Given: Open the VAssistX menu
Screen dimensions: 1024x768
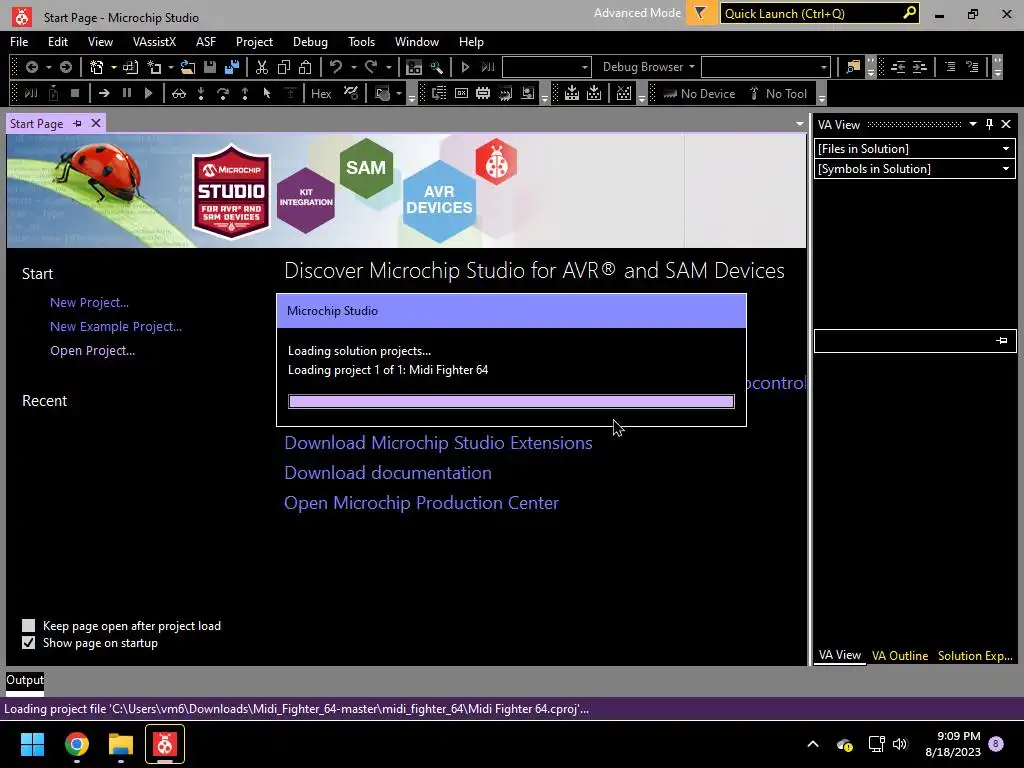Looking at the screenshot, I should point(154,42).
